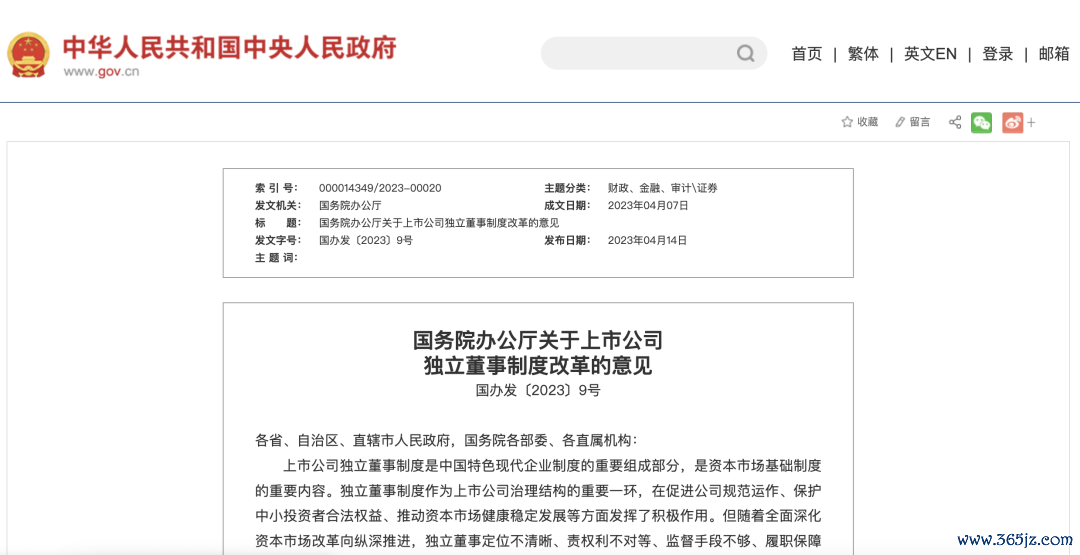Click the index number 000014349/2023-00020

(380, 188)
